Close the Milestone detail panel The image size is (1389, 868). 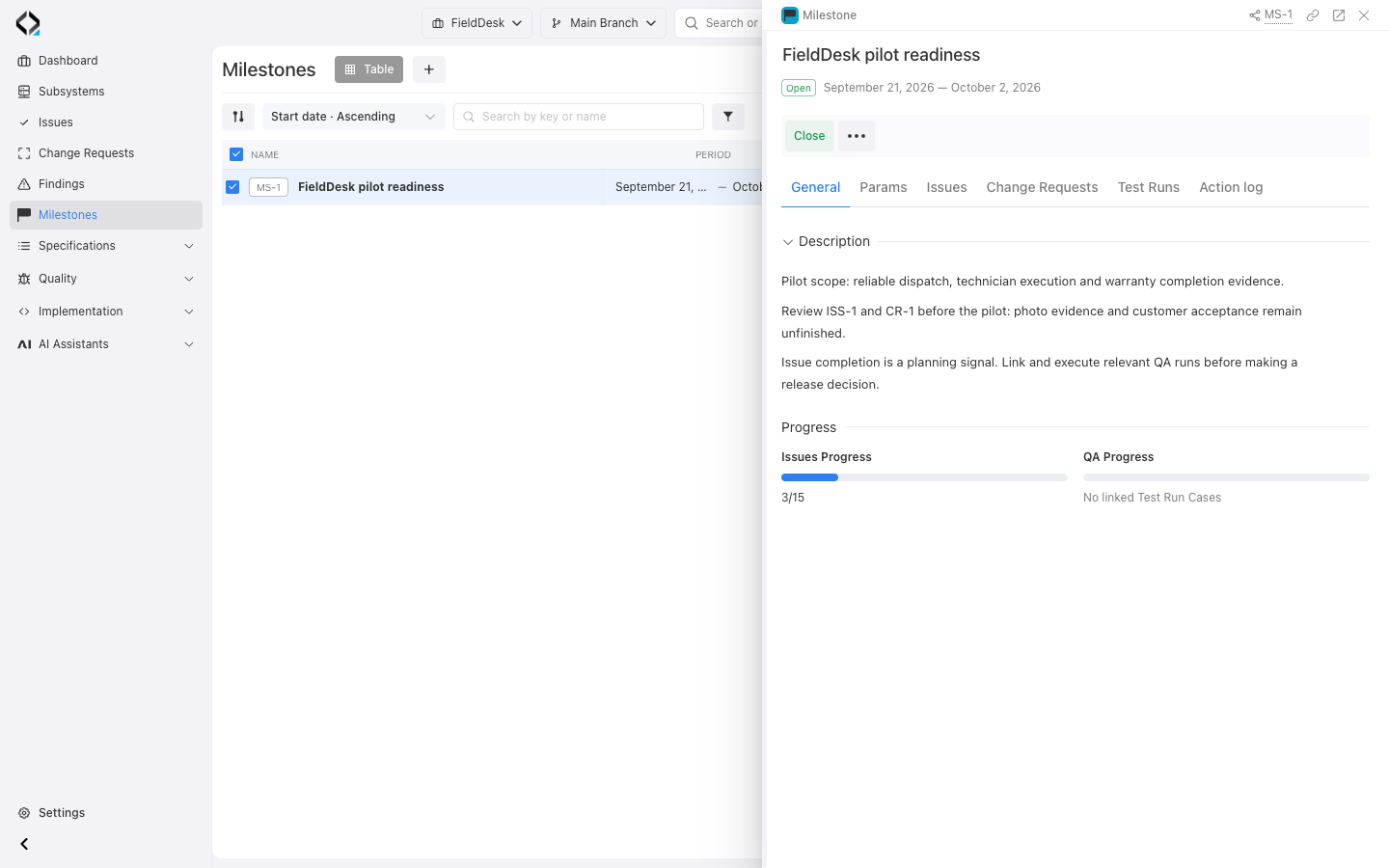pyautogui.click(x=1364, y=15)
